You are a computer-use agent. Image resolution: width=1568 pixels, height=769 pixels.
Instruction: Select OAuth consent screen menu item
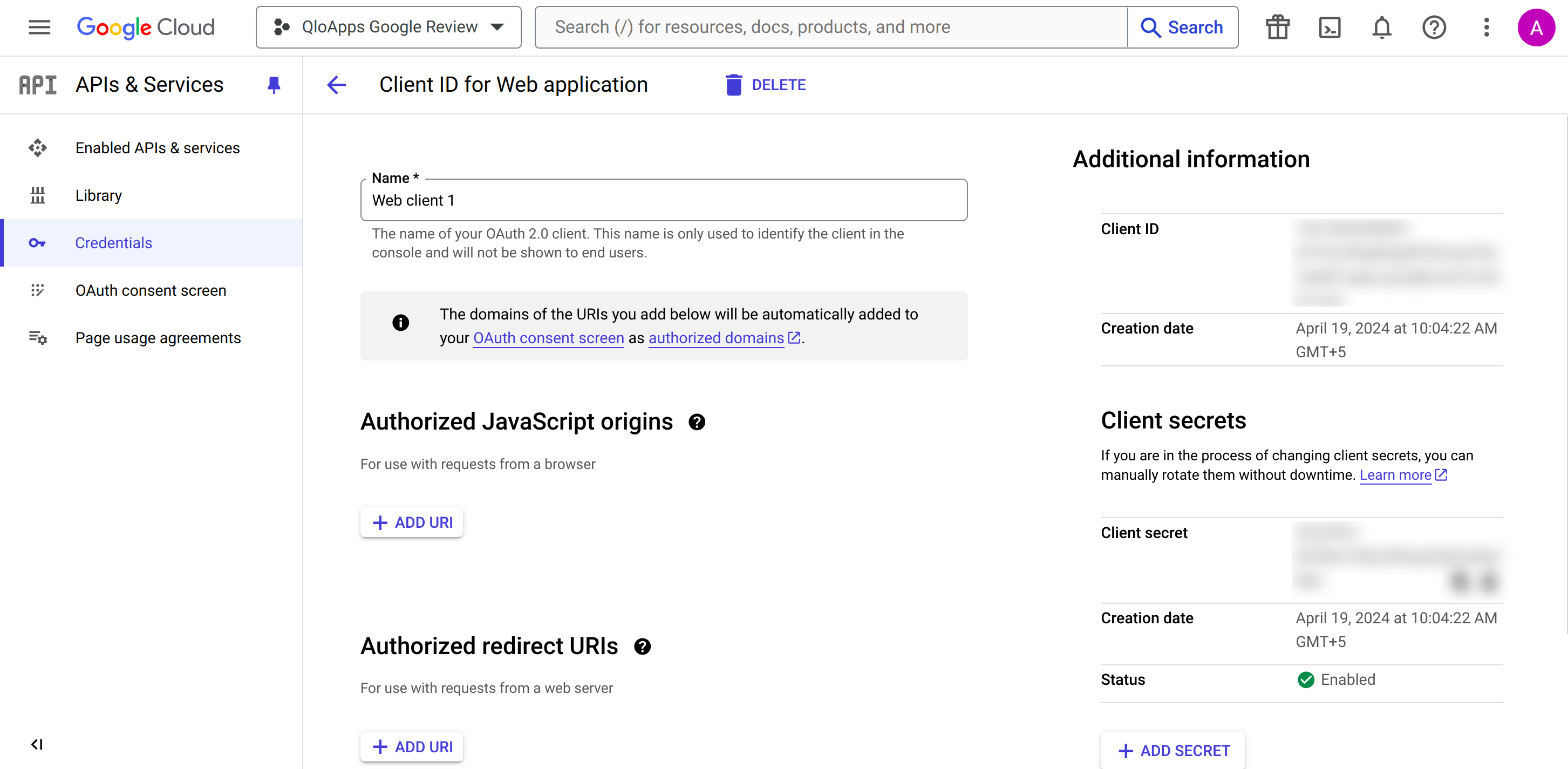point(151,290)
